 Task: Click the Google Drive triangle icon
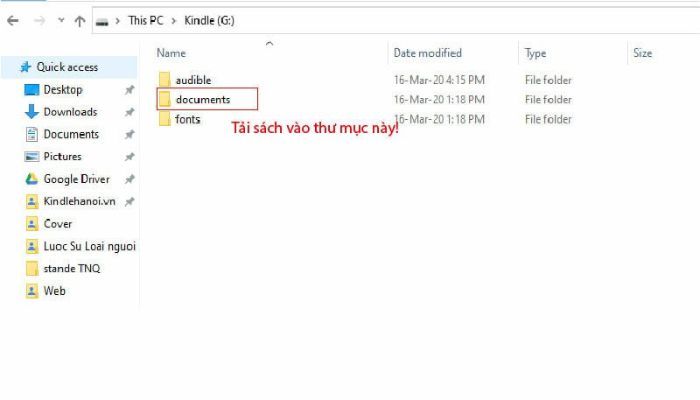coord(31,179)
